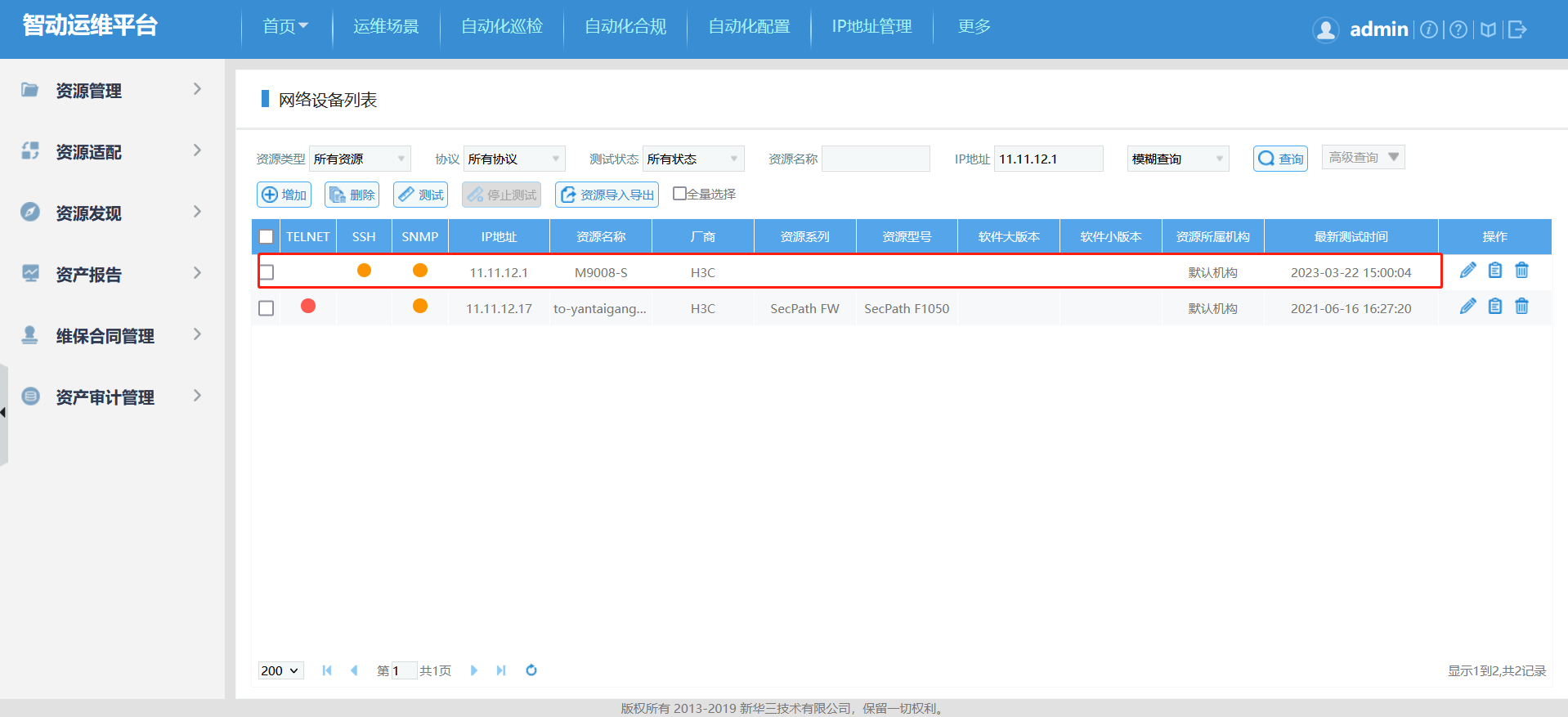
Task: Expand the 高级查询 advanced search
Action: [x=1364, y=157]
